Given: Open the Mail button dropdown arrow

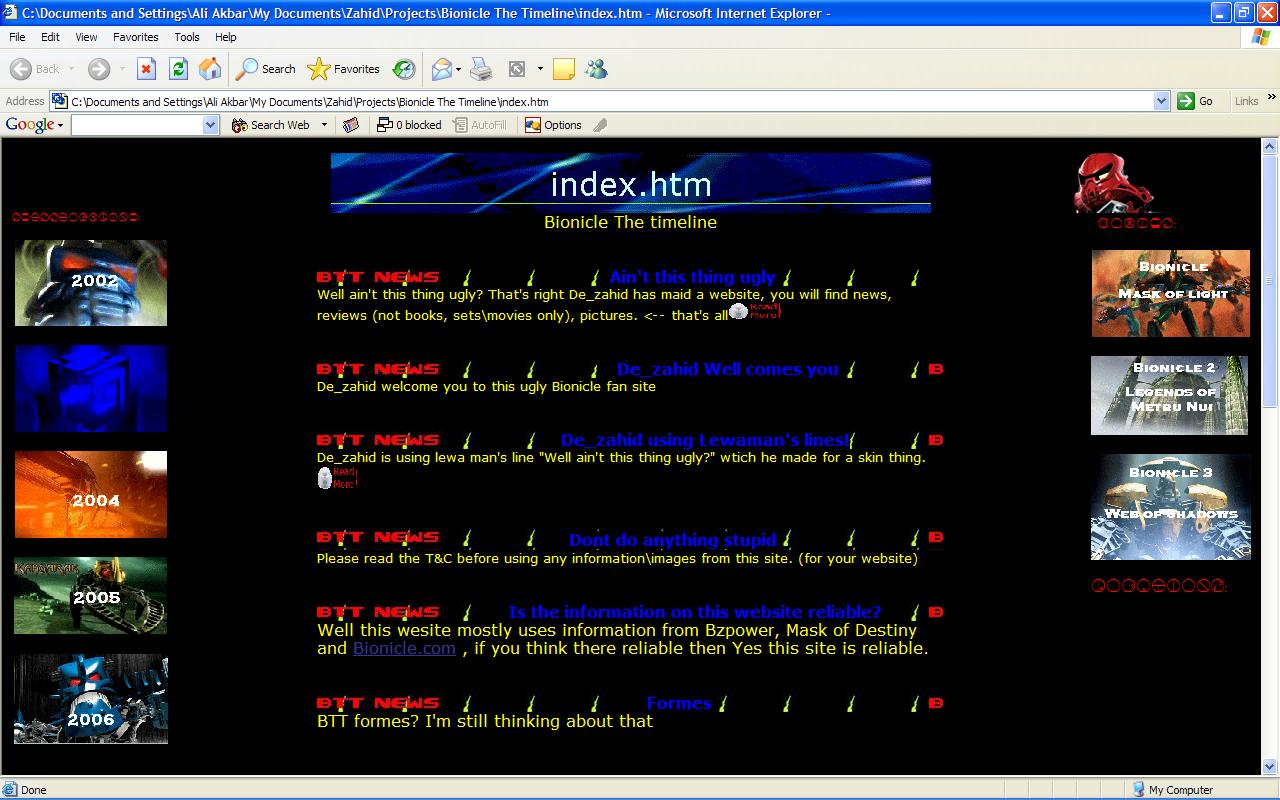Looking at the screenshot, I should [x=458, y=69].
